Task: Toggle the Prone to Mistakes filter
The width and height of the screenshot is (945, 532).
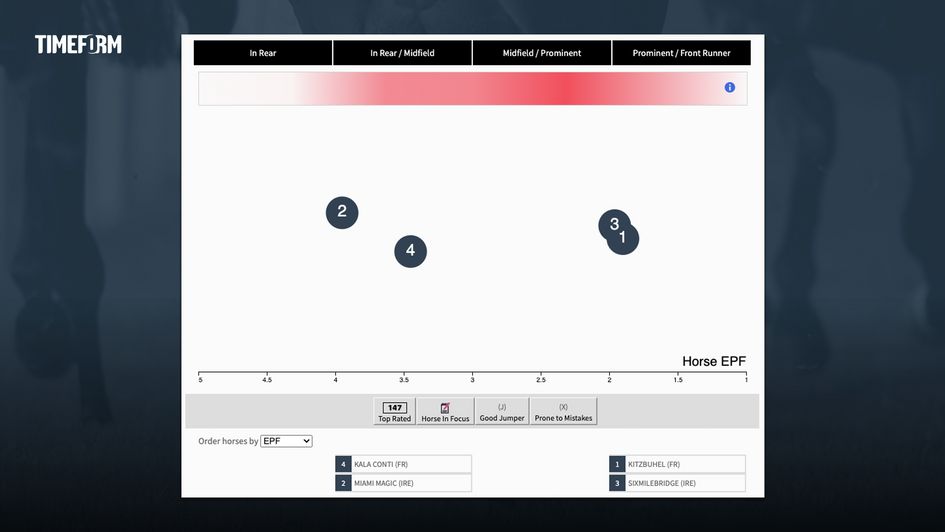Action: click(563, 412)
